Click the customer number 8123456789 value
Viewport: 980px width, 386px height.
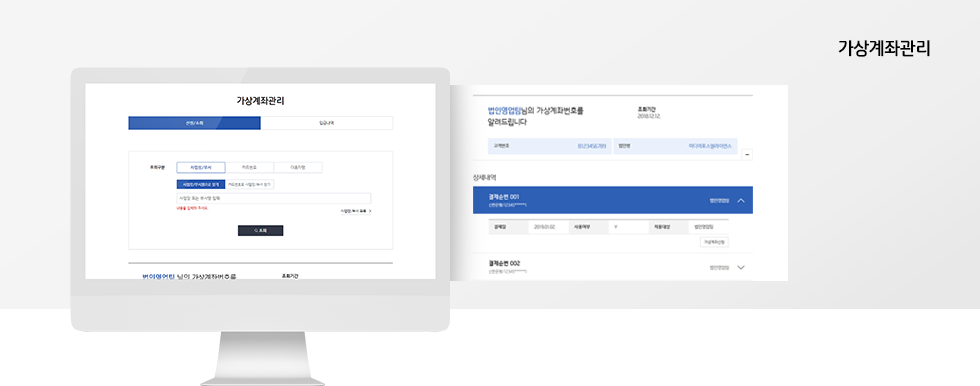[x=592, y=146]
